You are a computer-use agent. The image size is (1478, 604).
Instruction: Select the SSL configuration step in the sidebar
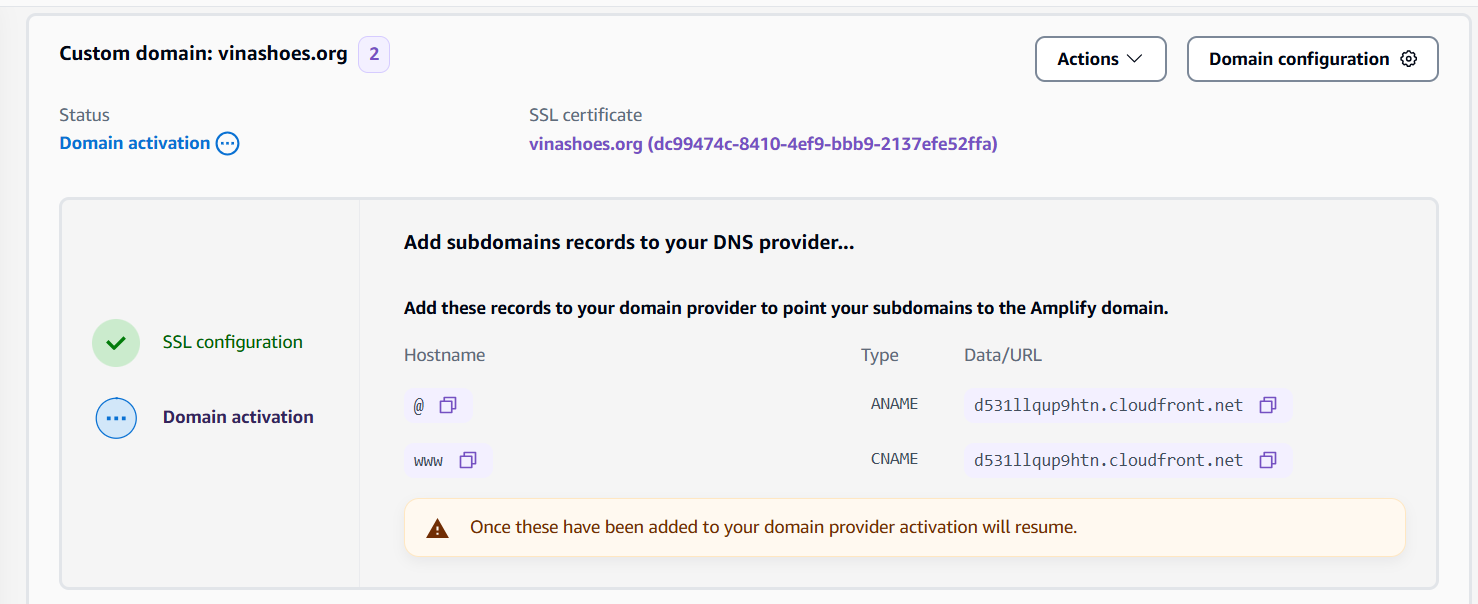point(232,342)
